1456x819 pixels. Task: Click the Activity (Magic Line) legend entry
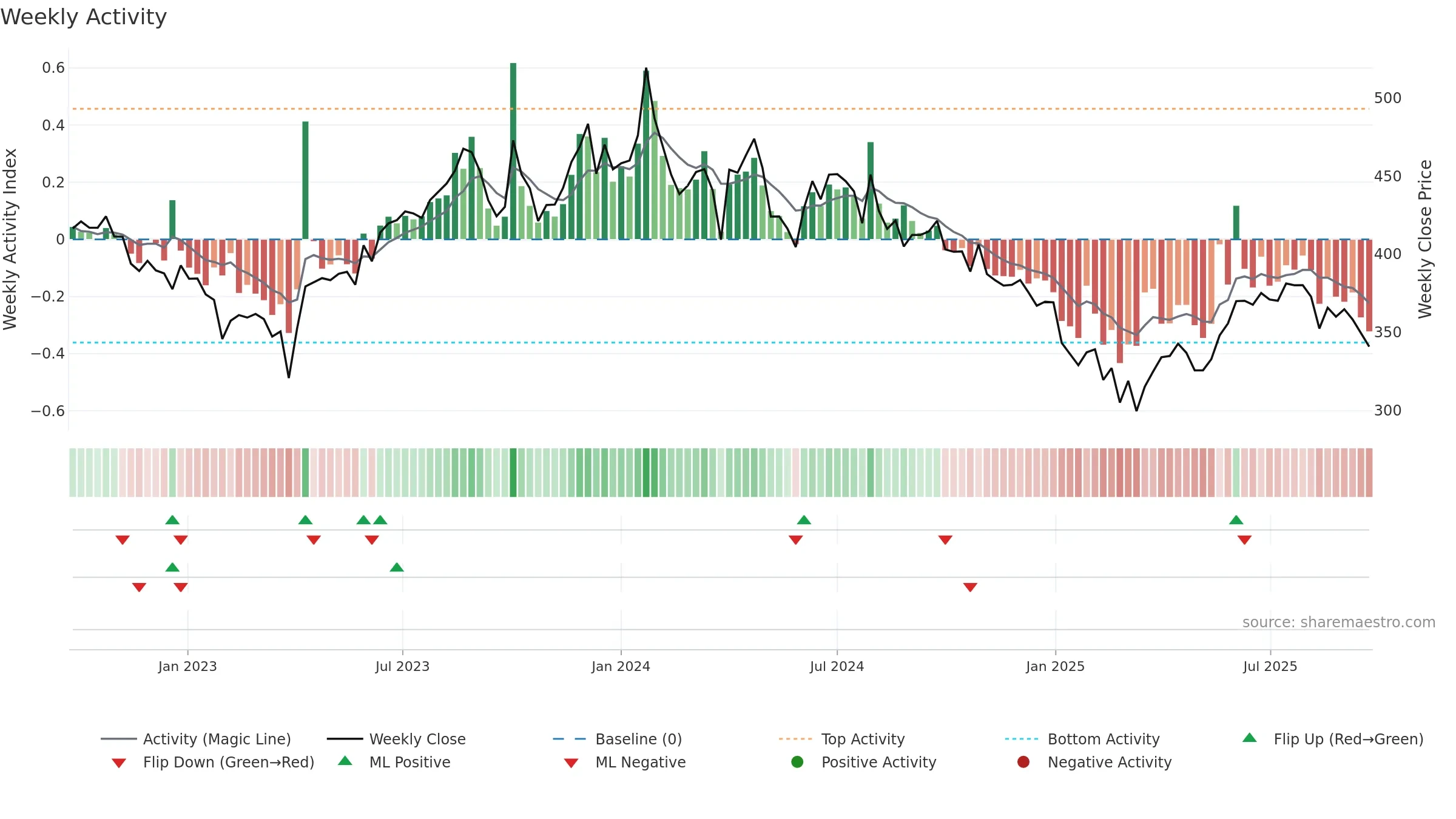[196, 739]
